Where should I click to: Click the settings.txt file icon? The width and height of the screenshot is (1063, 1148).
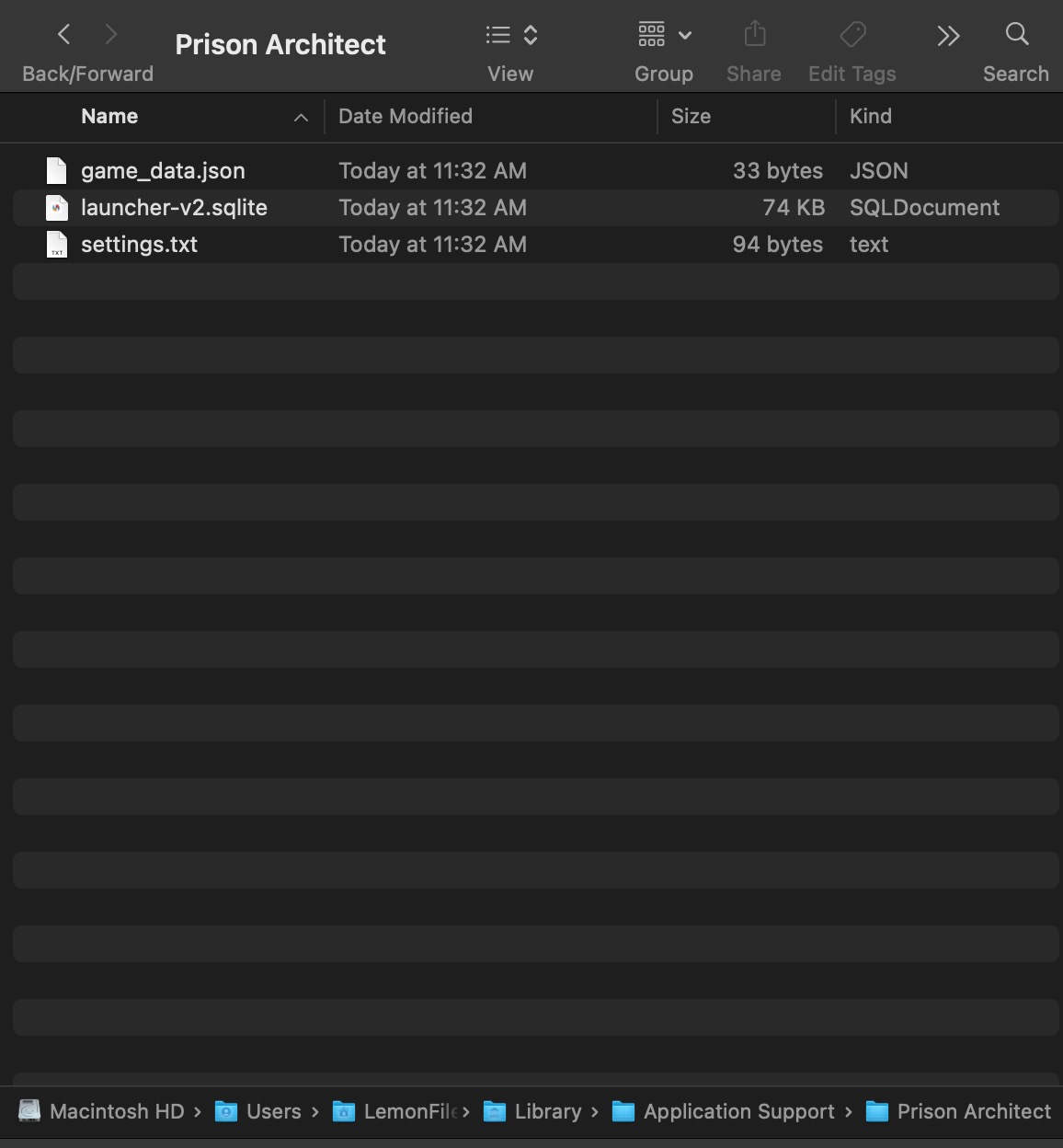click(57, 244)
